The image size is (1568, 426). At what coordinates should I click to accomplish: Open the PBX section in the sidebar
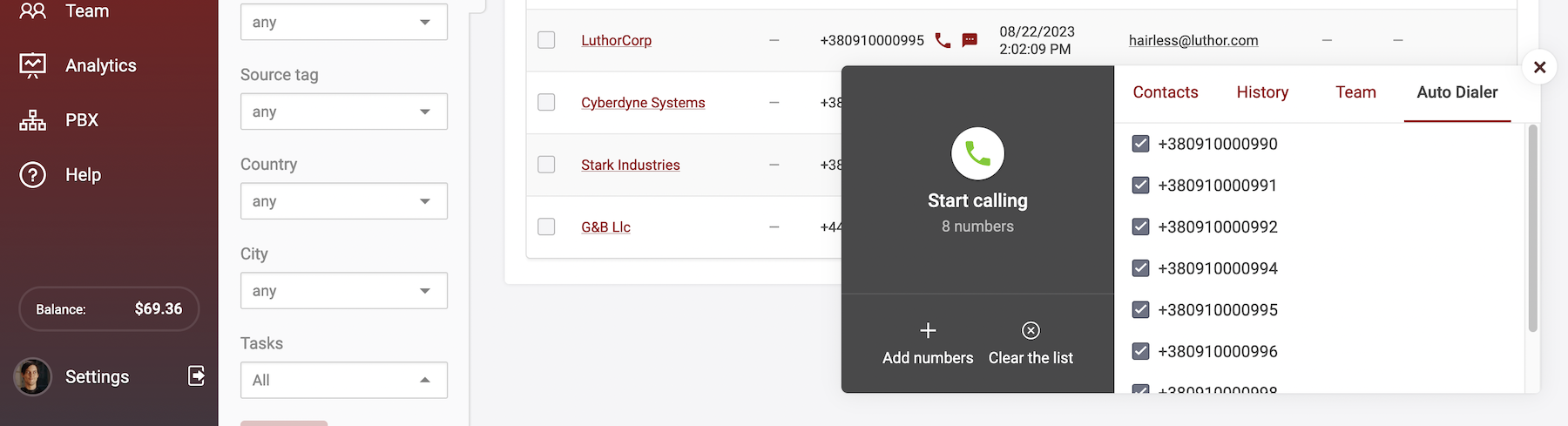coord(81,120)
